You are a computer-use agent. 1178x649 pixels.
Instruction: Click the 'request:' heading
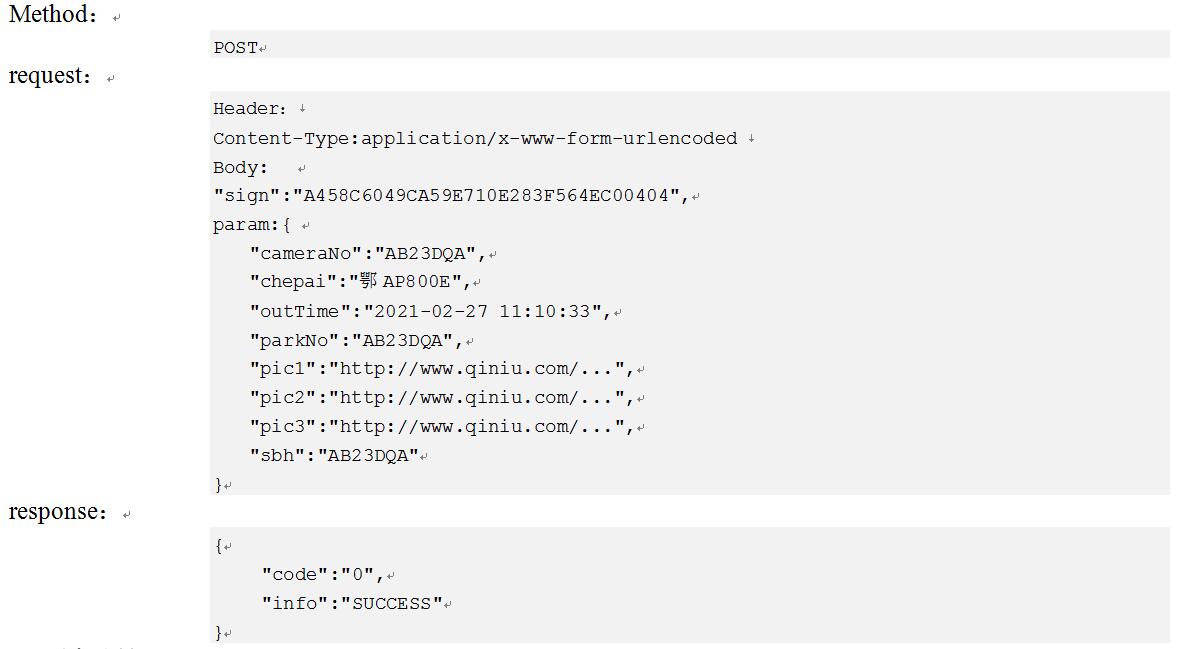[50, 76]
